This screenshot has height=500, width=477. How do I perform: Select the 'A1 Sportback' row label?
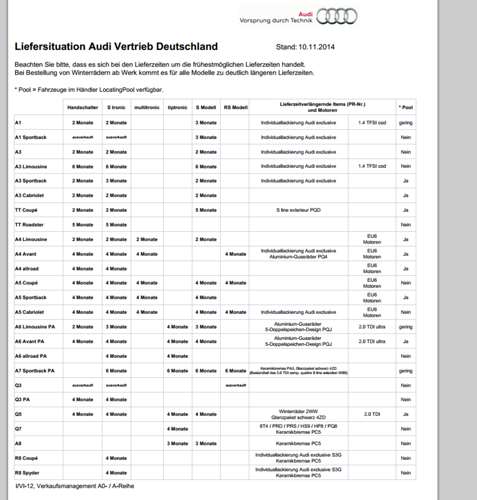pos(31,137)
